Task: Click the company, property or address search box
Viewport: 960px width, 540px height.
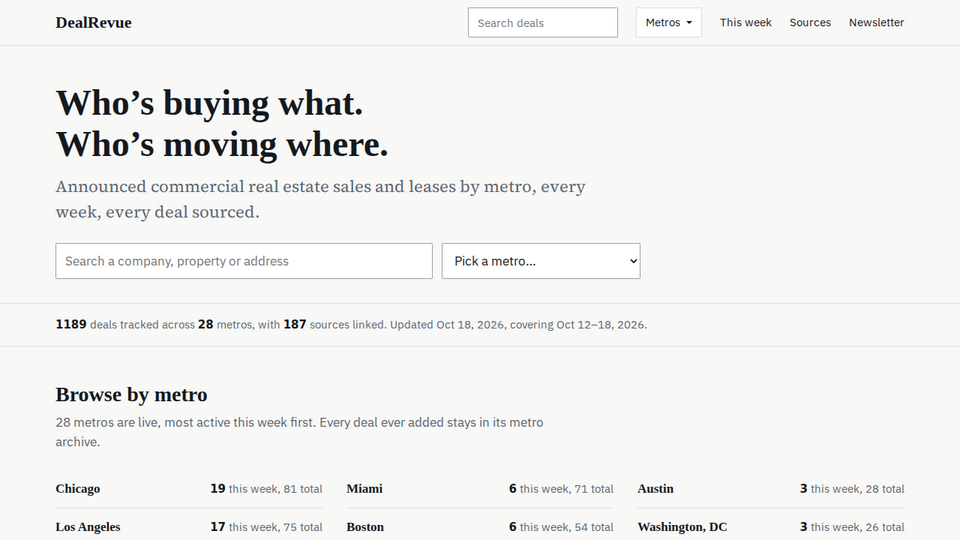Action: coord(244,261)
